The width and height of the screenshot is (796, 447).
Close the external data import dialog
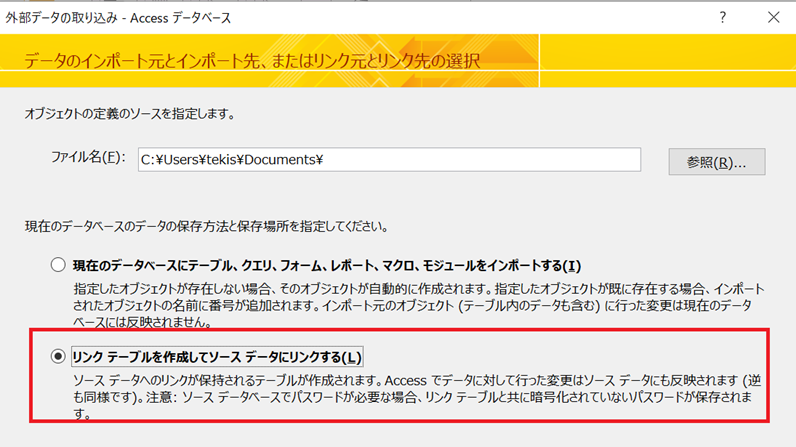[773, 17]
